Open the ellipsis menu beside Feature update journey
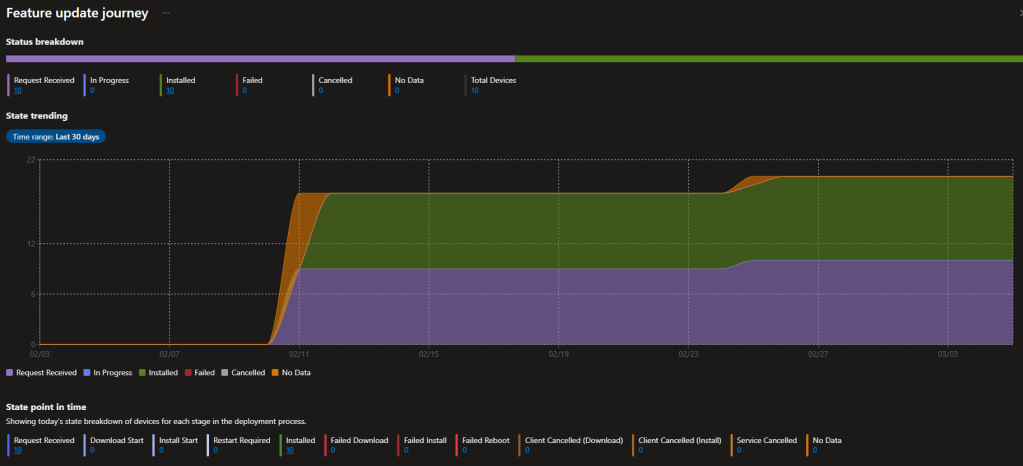Image resolution: width=1023 pixels, height=466 pixels. tap(166, 13)
